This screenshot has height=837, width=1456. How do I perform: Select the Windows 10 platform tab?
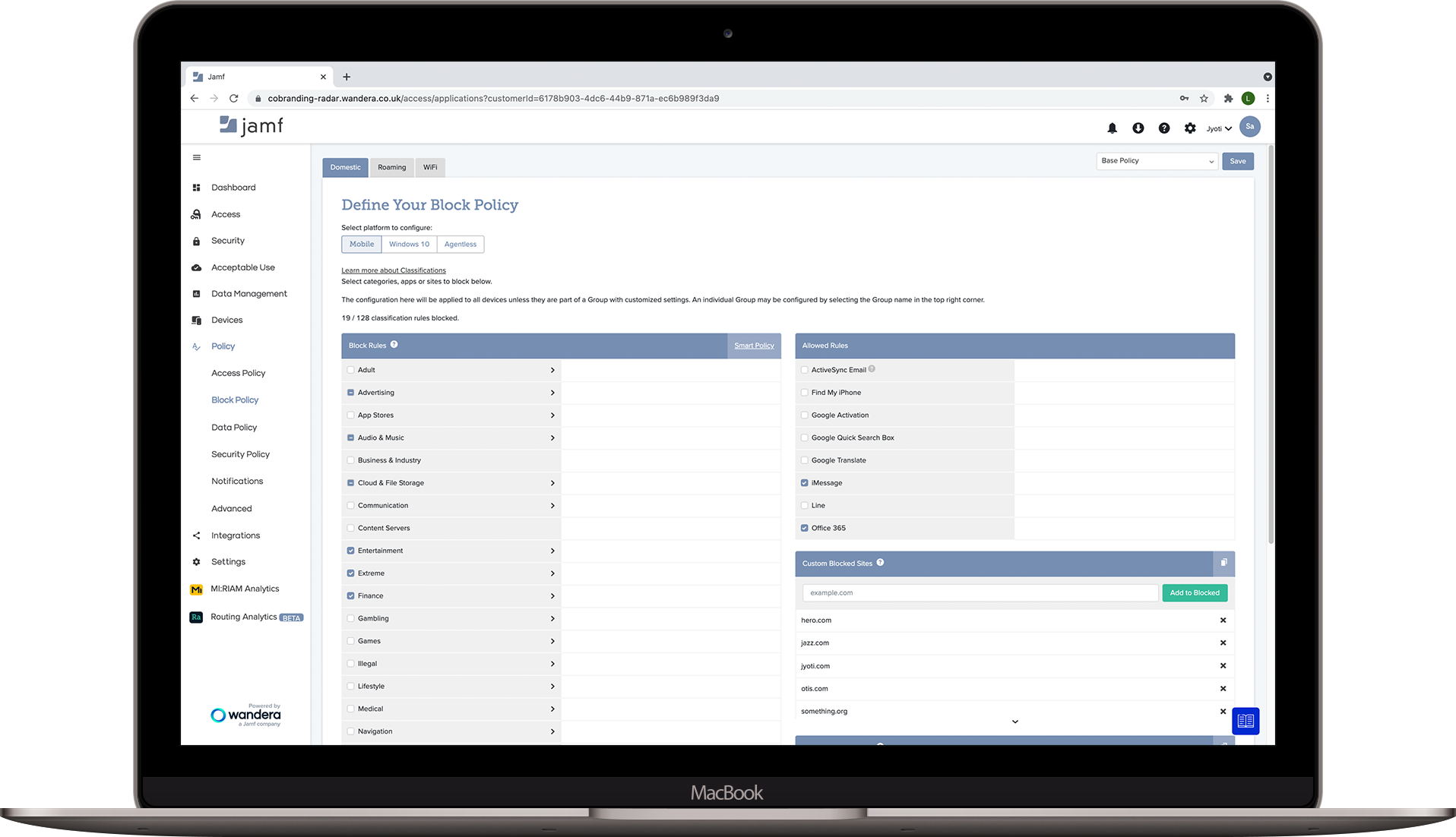[408, 244]
